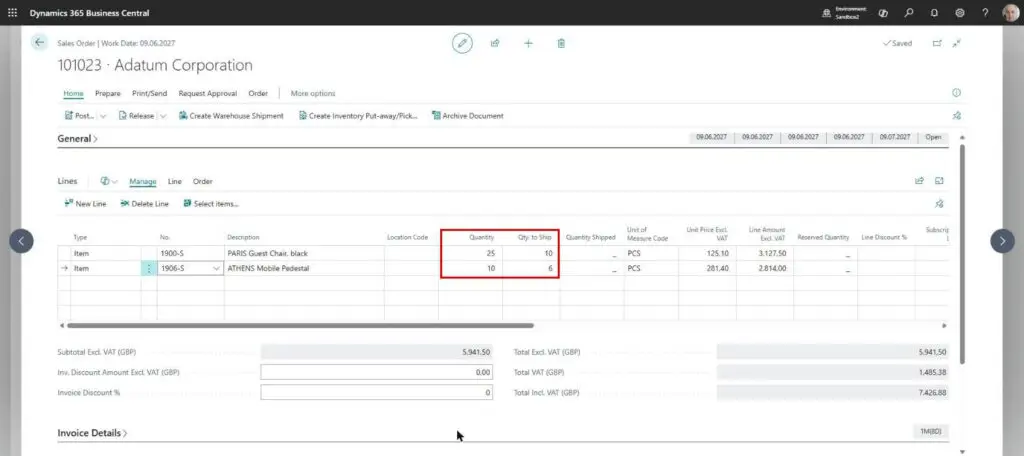Click New Line

pos(85,204)
